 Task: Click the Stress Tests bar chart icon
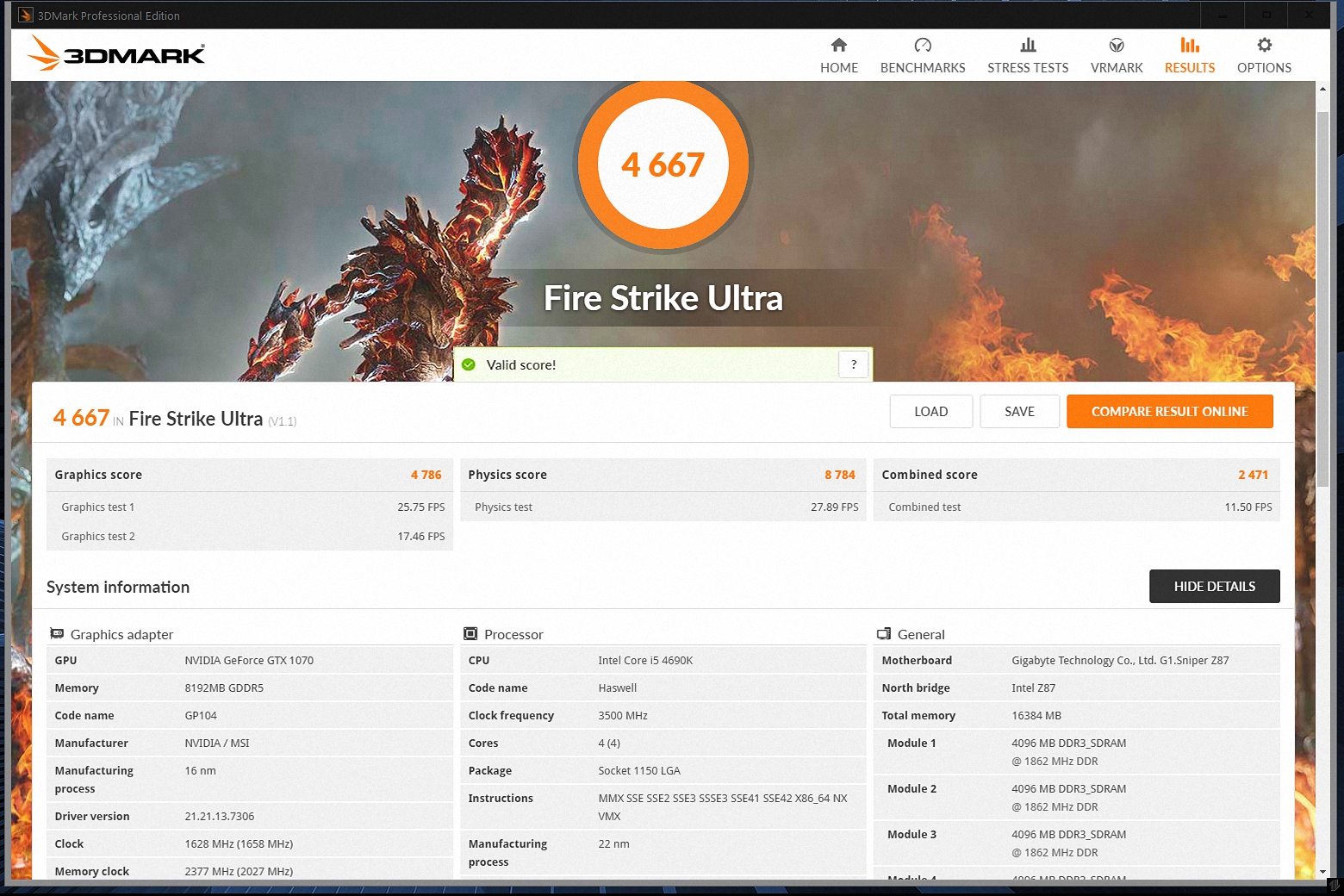(1028, 45)
